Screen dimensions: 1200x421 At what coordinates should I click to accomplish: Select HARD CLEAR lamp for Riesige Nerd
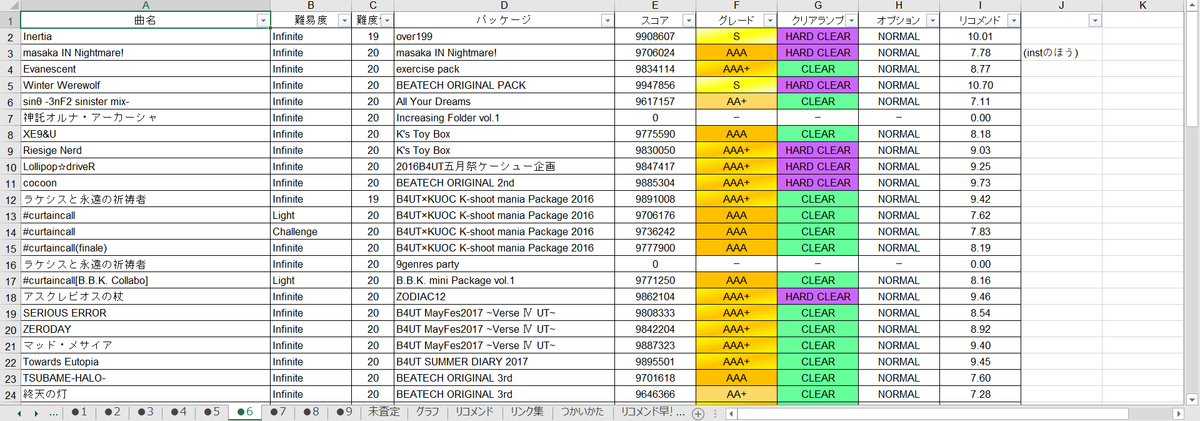[817, 150]
